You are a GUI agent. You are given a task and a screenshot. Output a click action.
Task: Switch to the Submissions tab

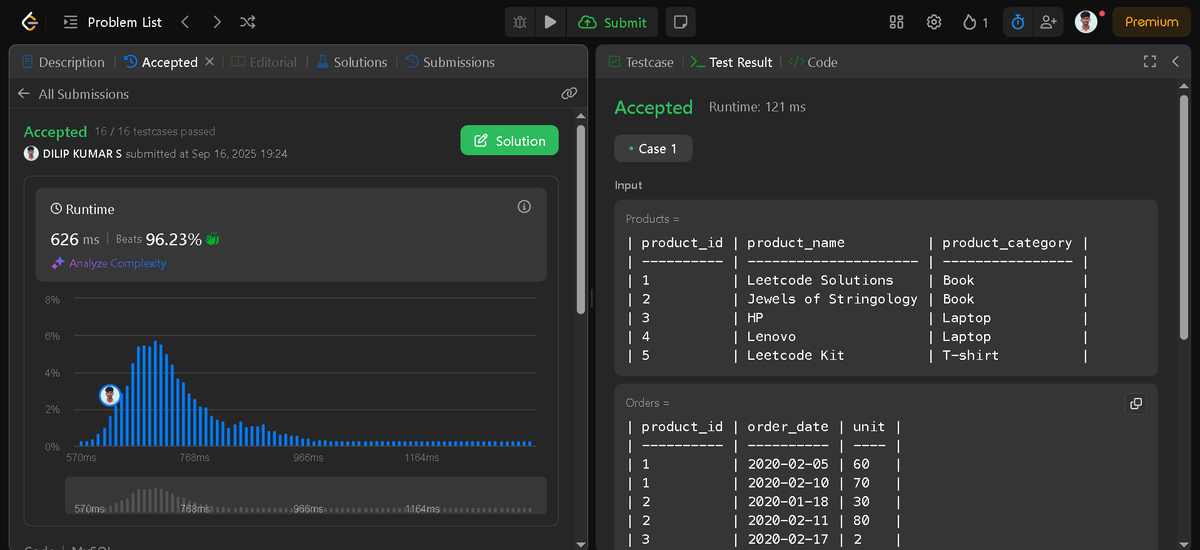[452, 62]
